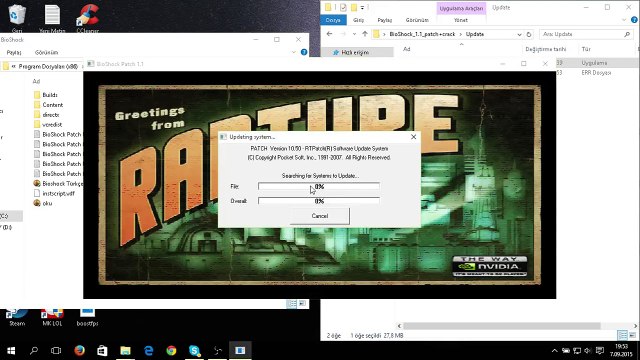Viewport: 640px width, 360px height.
Task: Open Dosya tab in Update window
Action: coord(333,20)
